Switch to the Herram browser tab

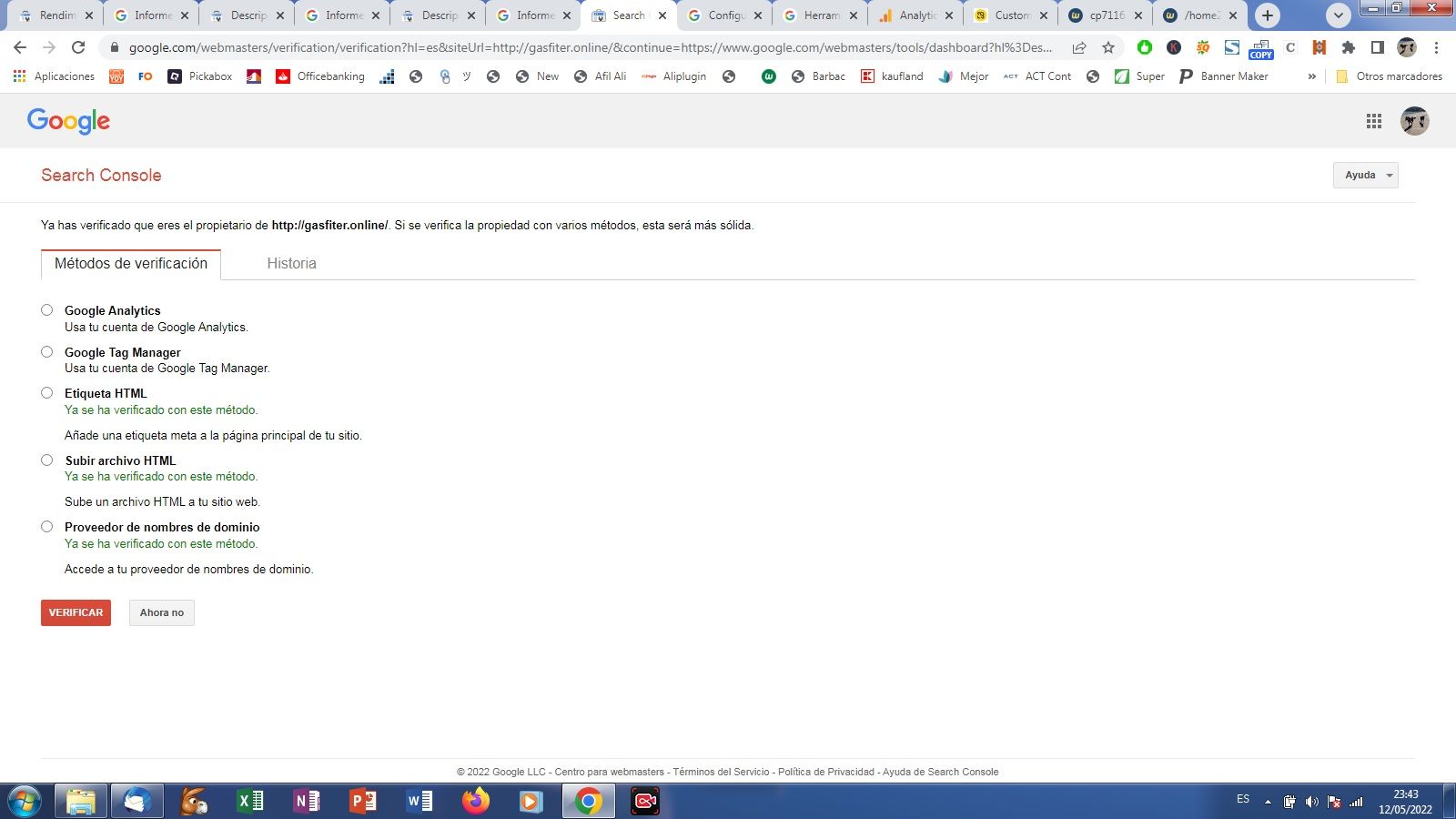click(x=820, y=15)
